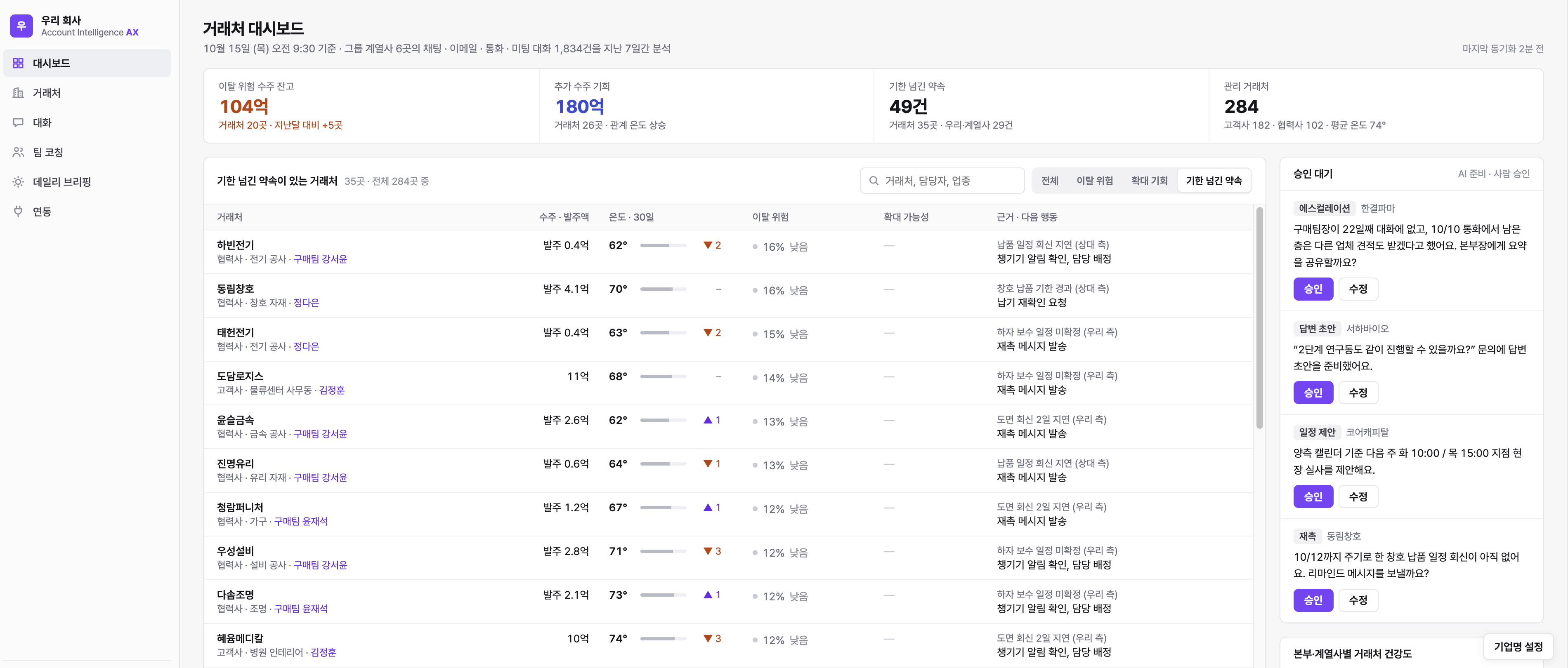Click 청람퍼니처 up-trend triangle indicator
The width and height of the screenshot is (1568, 668).
tap(708, 507)
